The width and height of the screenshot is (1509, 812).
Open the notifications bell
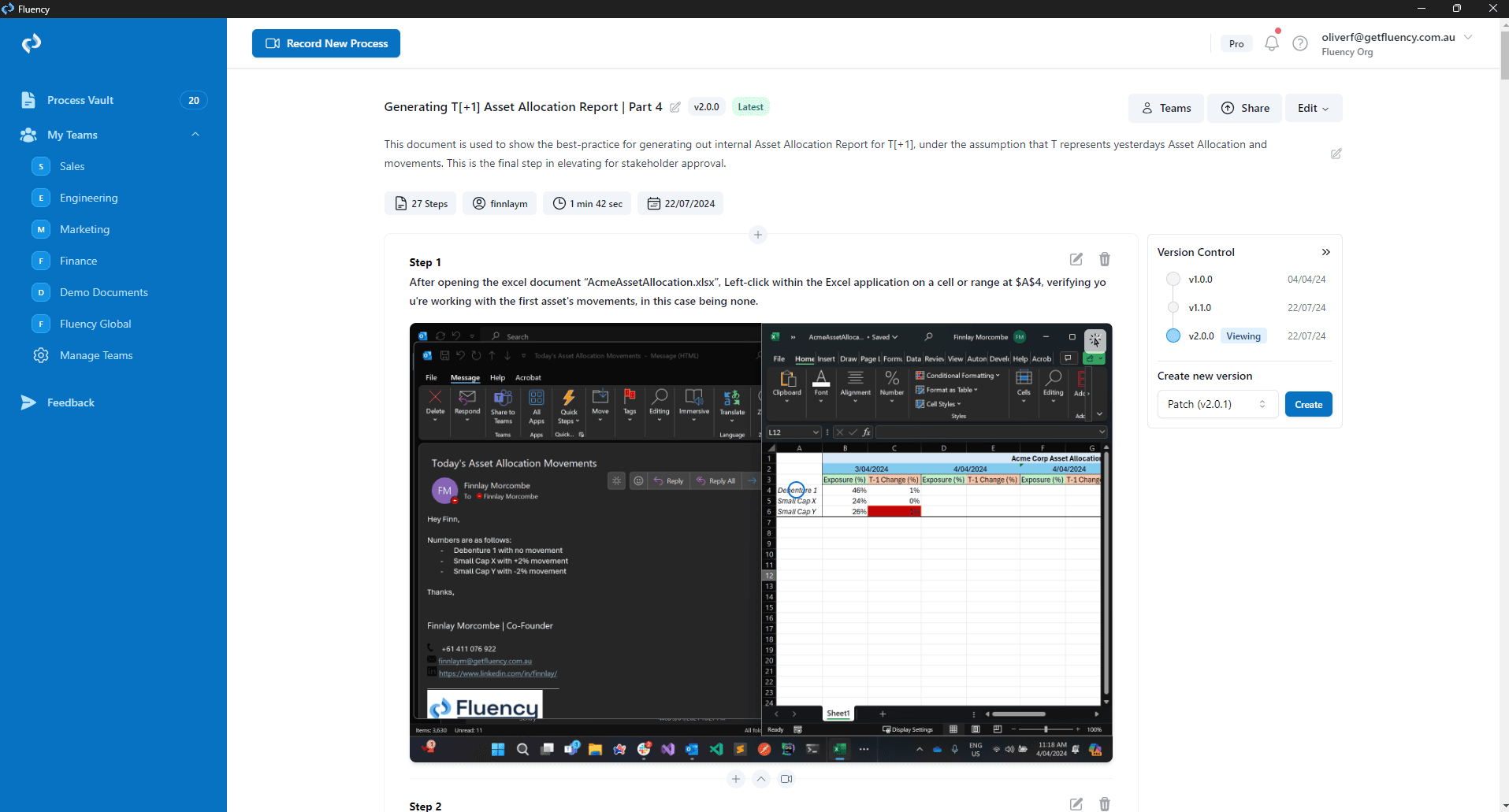pos(1271,43)
